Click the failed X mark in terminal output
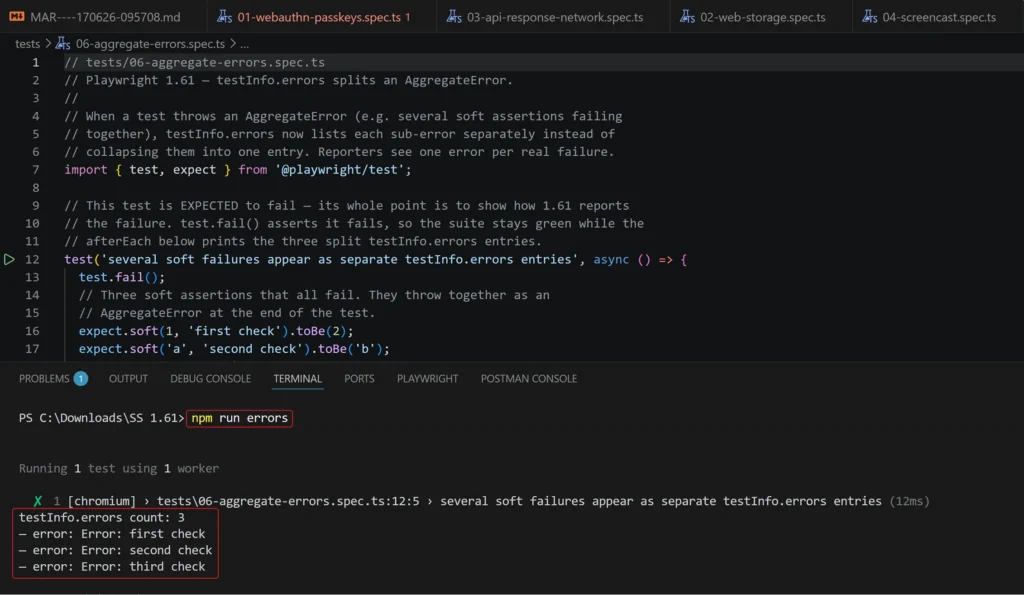The width and height of the screenshot is (1024, 595). [38, 501]
